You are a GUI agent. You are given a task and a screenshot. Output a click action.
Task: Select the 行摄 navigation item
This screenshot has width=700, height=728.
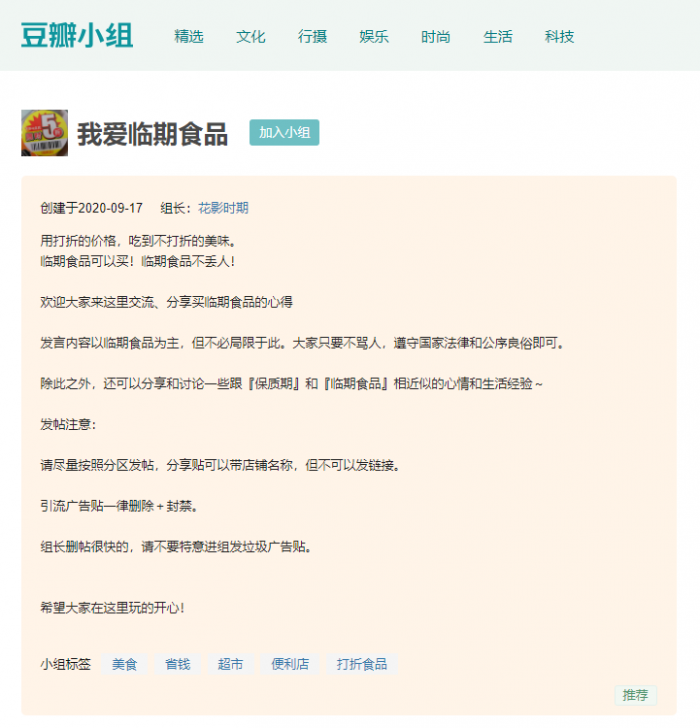click(312, 36)
